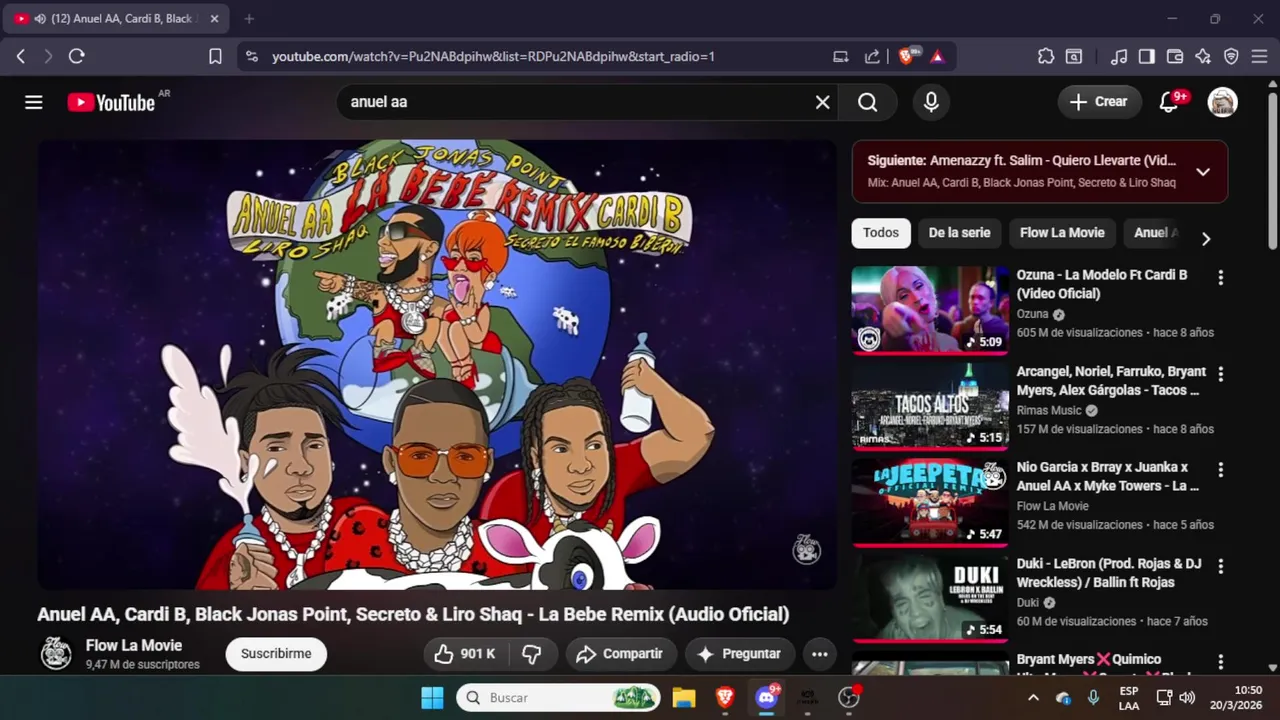Open the Brave VPN shield icon

point(1231,57)
